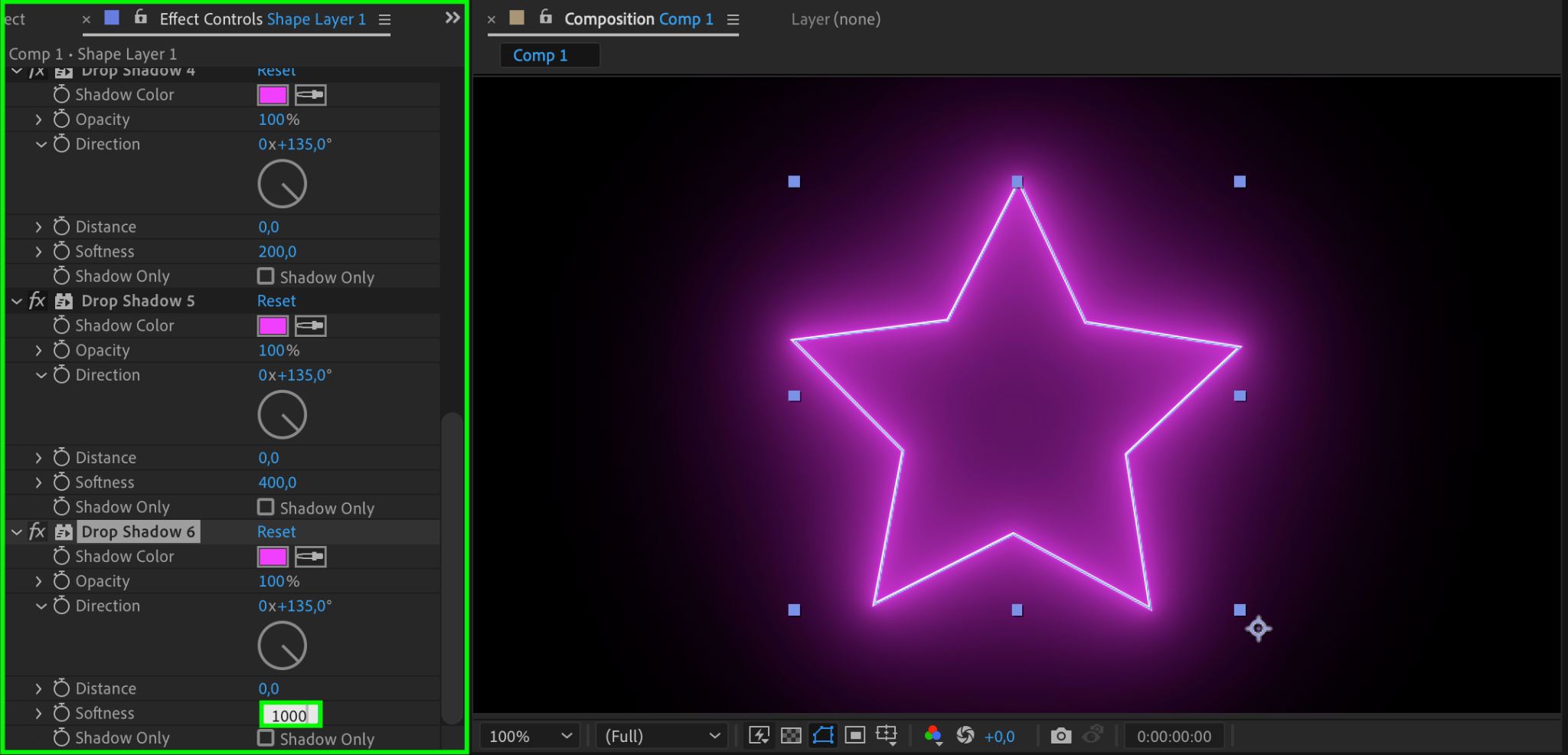Enable Shadow Only for Drop Shadow 6
Screen dimensions: 1568x755
266,738
